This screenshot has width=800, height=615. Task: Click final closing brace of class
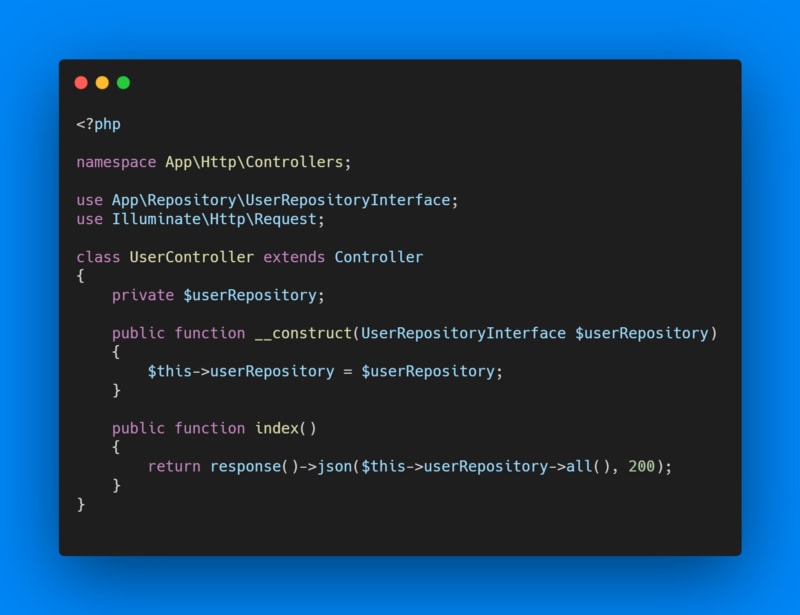click(x=81, y=505)
